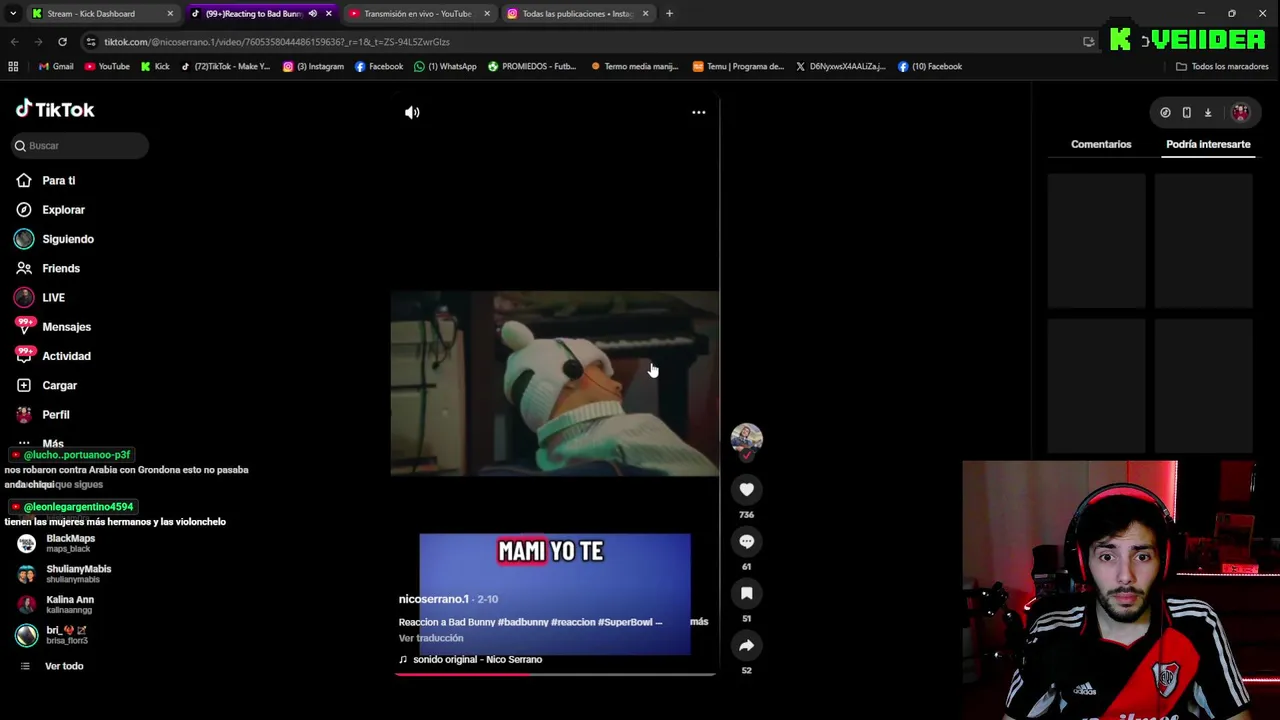Open Chrome apps grid in bookmarks bar
Screen dimensions: 1280x720
pos(13,67)
